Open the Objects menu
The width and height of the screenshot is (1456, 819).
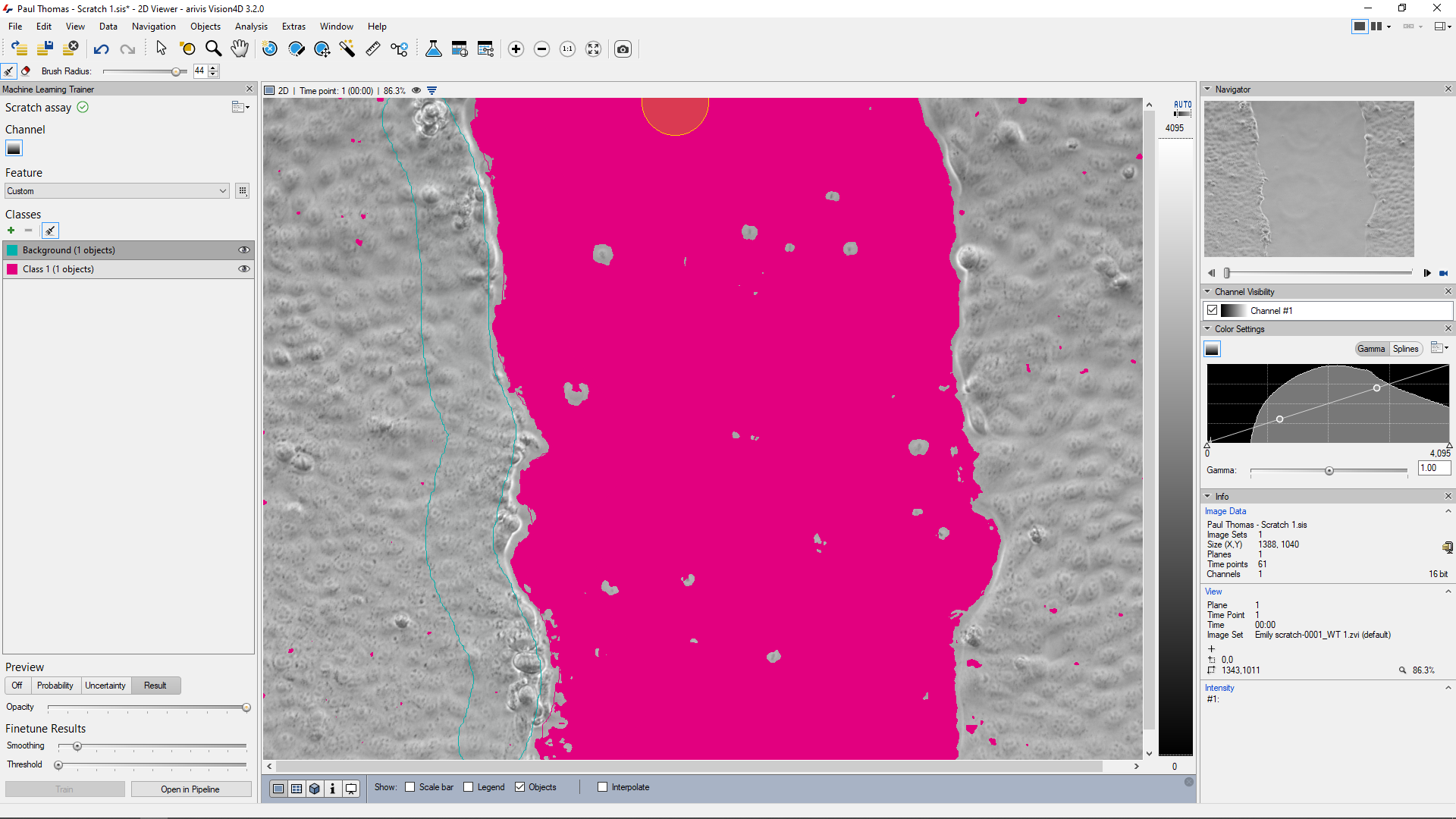coord(206,27)
